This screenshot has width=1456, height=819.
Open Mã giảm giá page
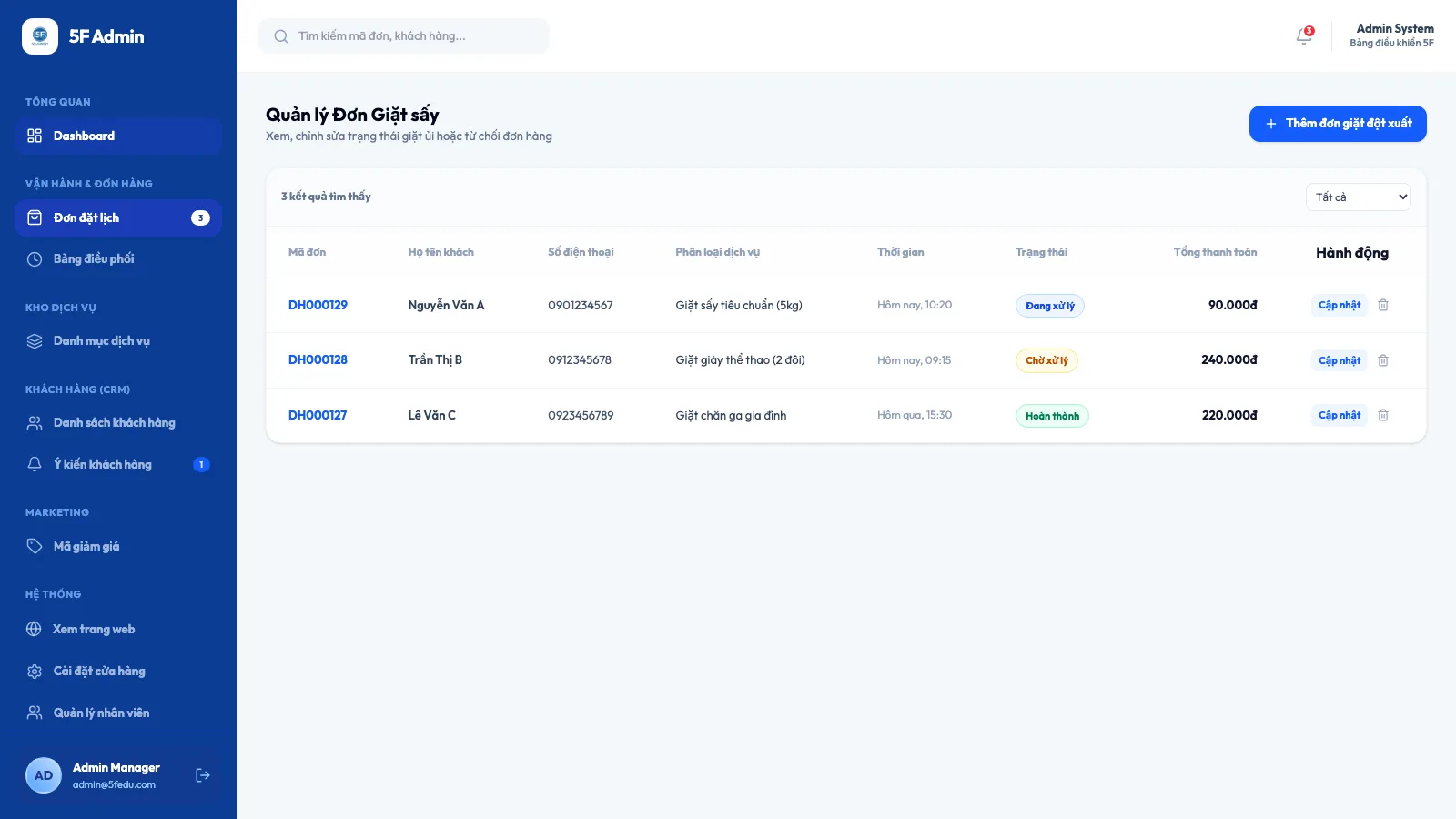[118, 546]
